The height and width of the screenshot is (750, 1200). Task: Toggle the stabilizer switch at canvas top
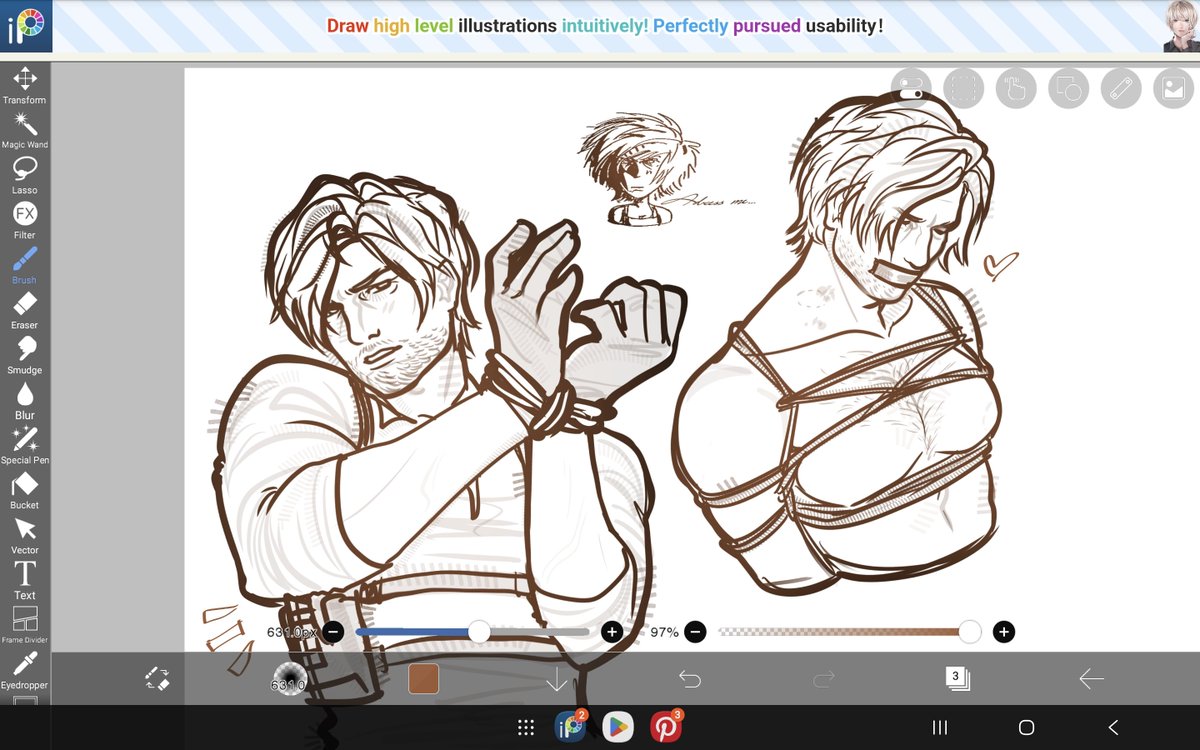909,88
